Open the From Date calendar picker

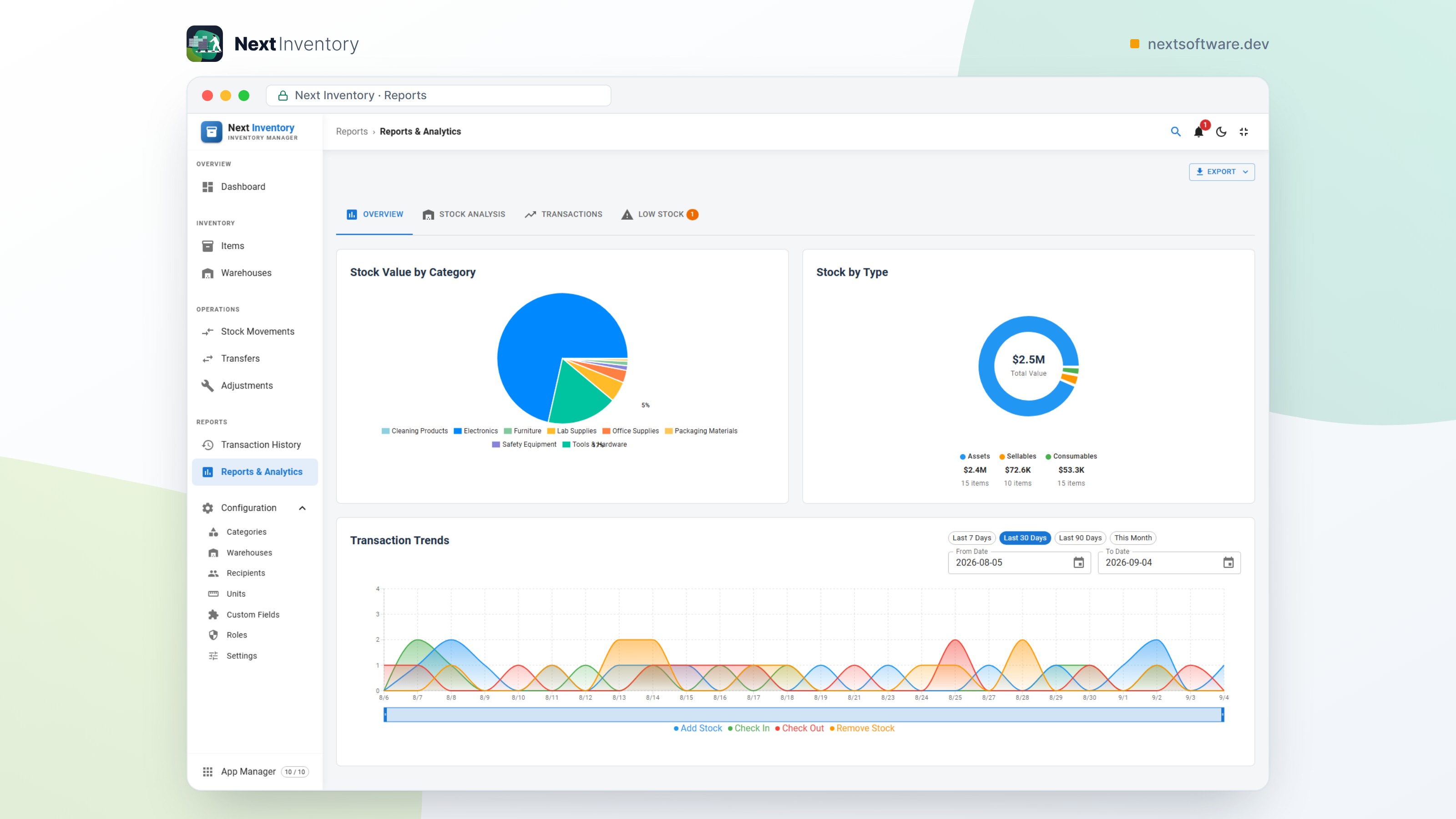(1078, 562)
